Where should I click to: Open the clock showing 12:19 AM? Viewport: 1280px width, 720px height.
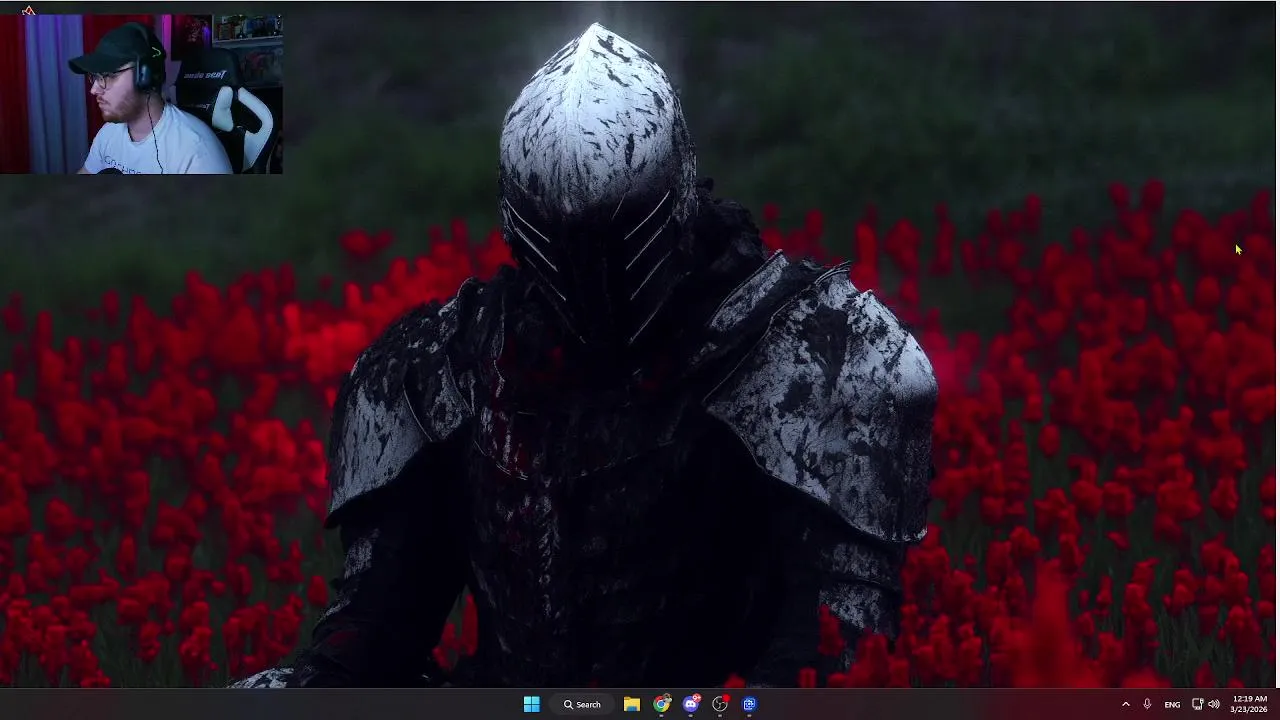(1250, 704)
